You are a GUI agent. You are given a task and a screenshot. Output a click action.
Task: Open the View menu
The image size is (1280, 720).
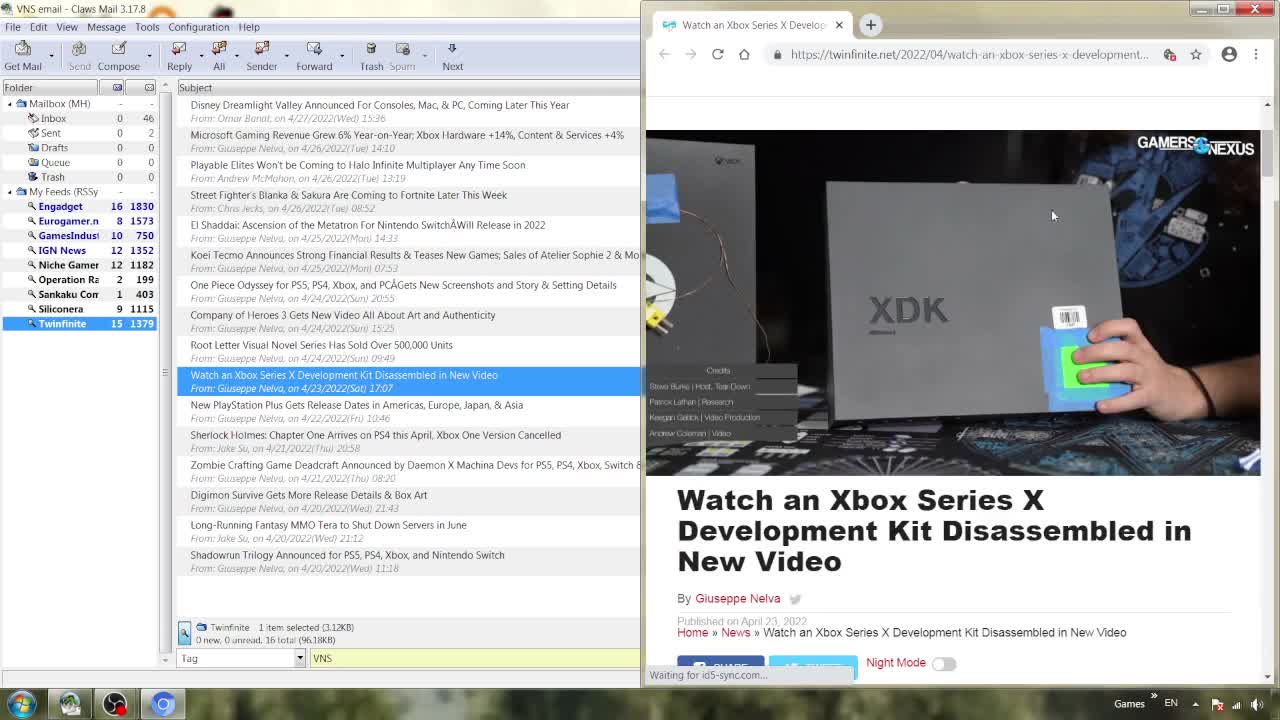pyautogui.click(x=67, y=27)
